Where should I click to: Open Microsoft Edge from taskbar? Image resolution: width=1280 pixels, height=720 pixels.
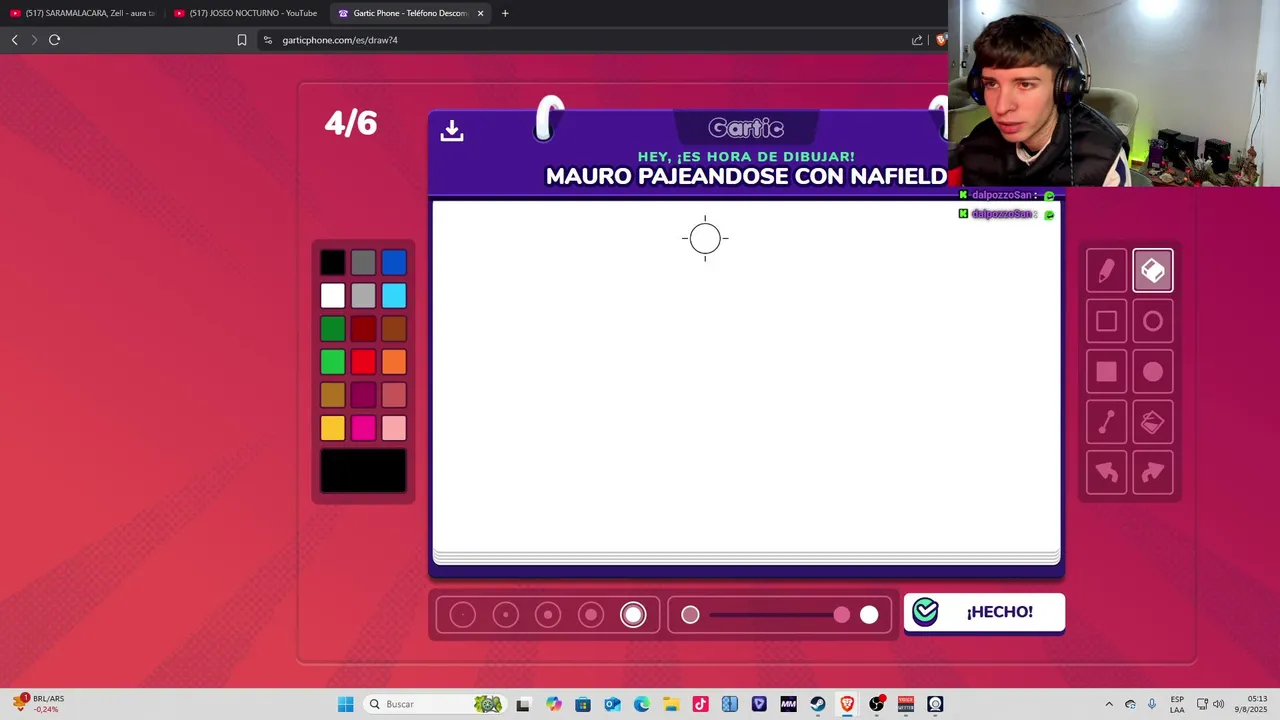pos(641,704)
